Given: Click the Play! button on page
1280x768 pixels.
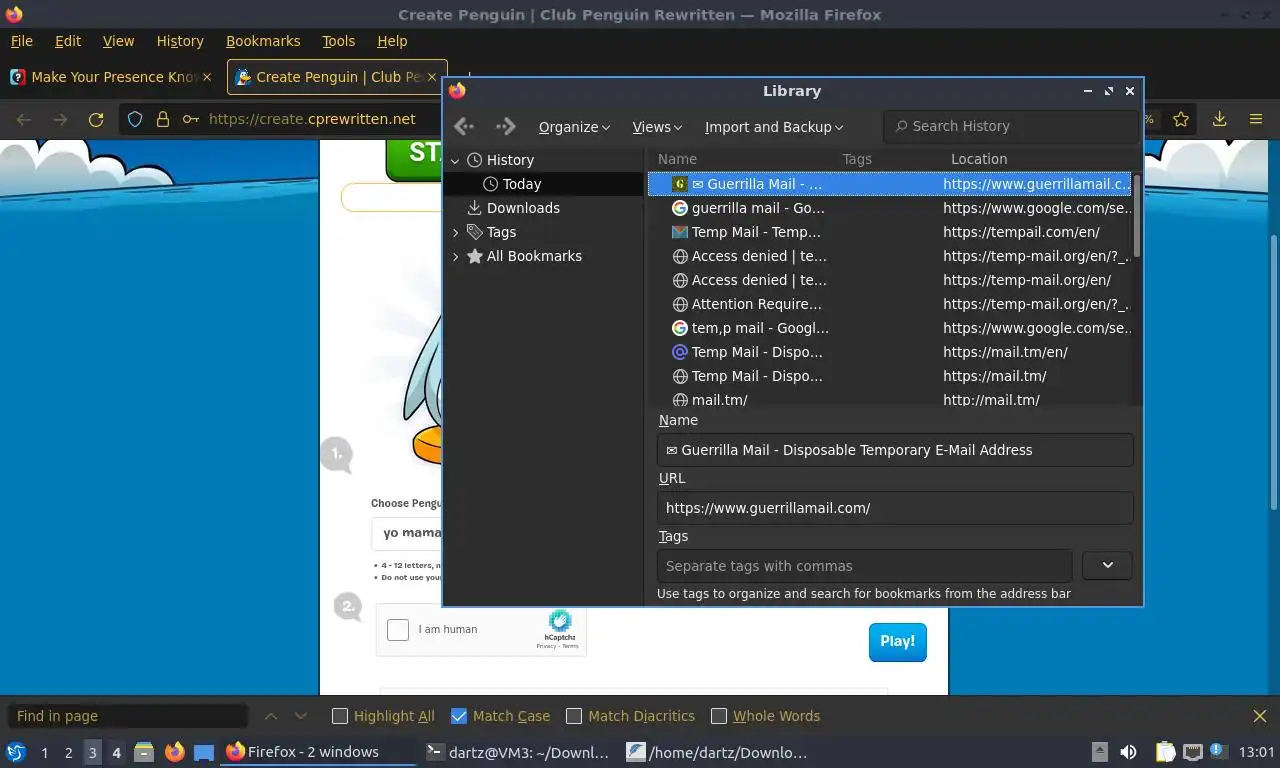Looking at the screenshot, I should tap(897, 641).
